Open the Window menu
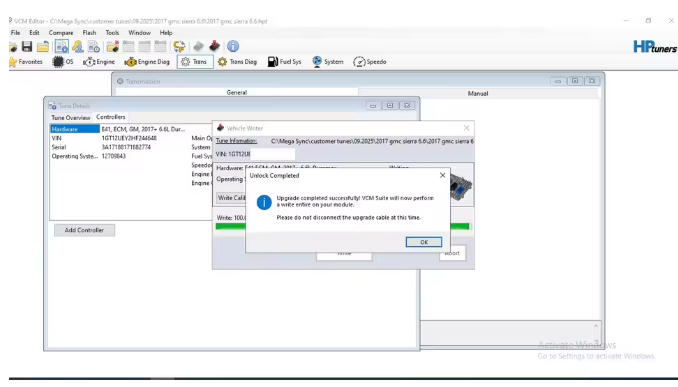678x387 pixels. pos(139,33)
